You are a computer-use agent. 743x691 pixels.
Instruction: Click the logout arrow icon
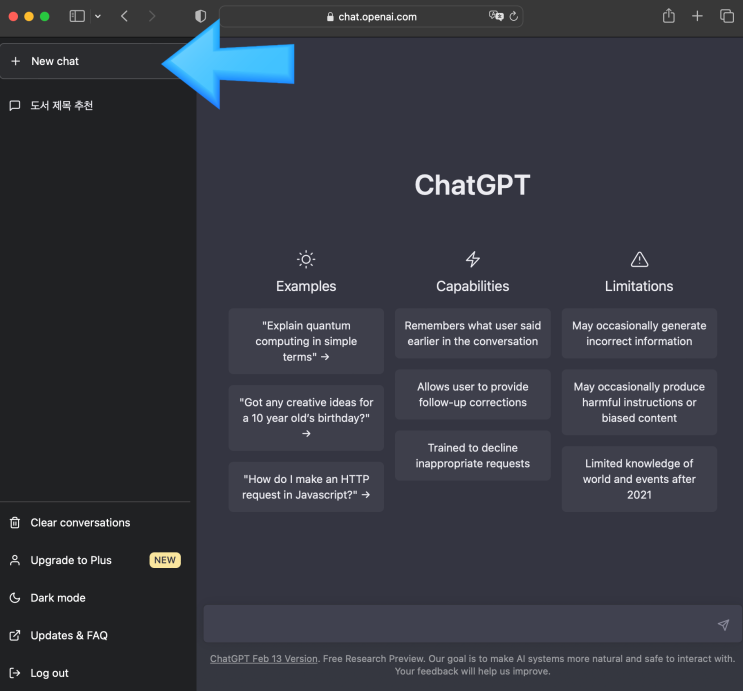tap(15, 673)
